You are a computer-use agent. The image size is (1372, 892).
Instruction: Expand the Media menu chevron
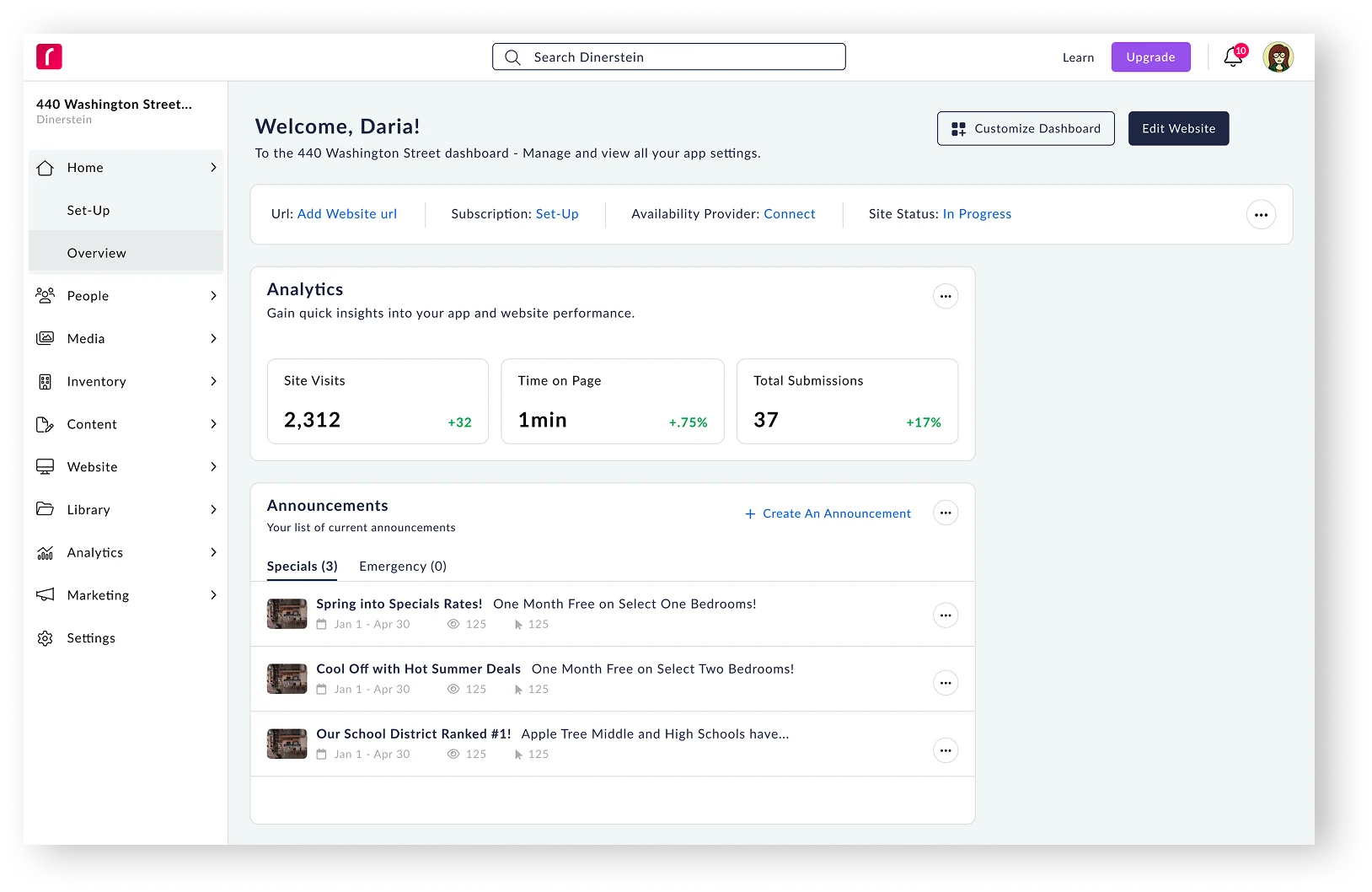(213, 339)
